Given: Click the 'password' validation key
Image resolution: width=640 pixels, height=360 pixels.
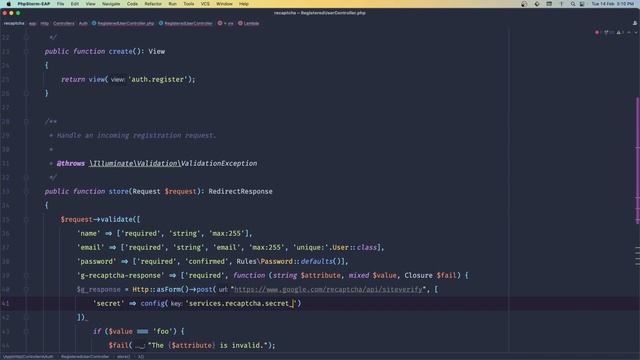Looking at the screenshot, I should (x=96, y=261).
